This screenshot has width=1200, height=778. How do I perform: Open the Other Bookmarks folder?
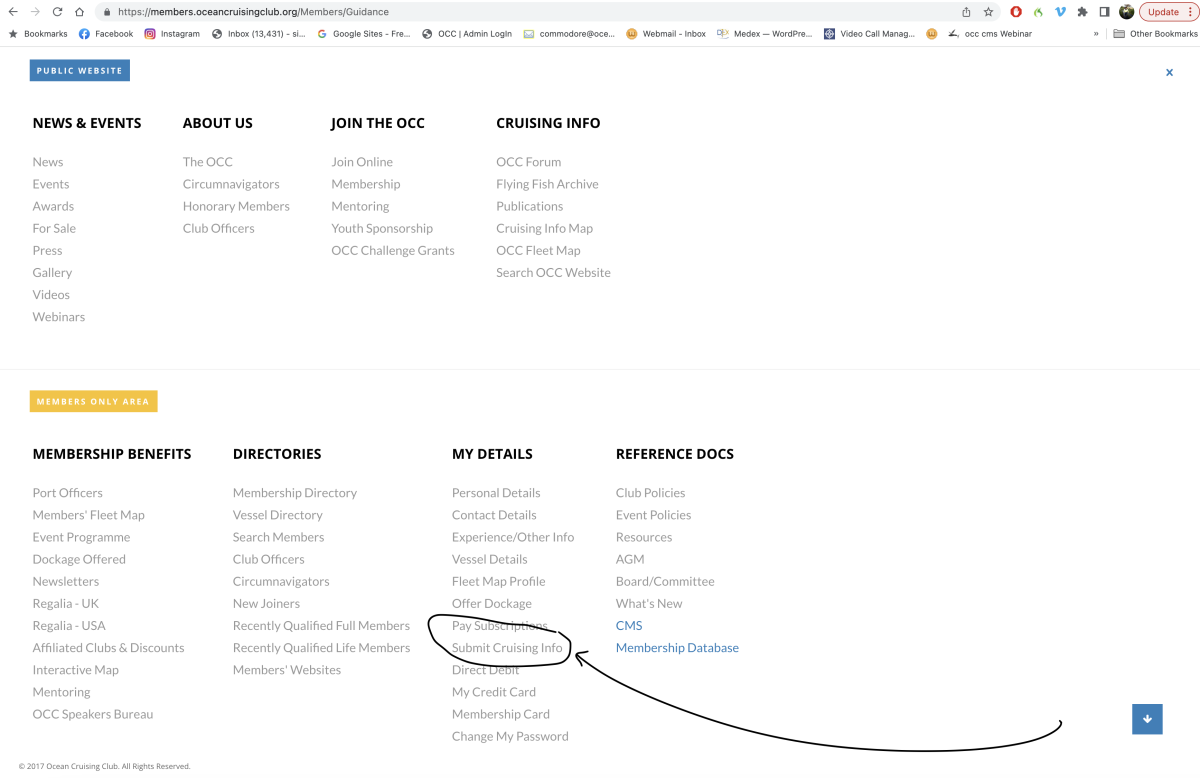click(x=1156, y=33)
